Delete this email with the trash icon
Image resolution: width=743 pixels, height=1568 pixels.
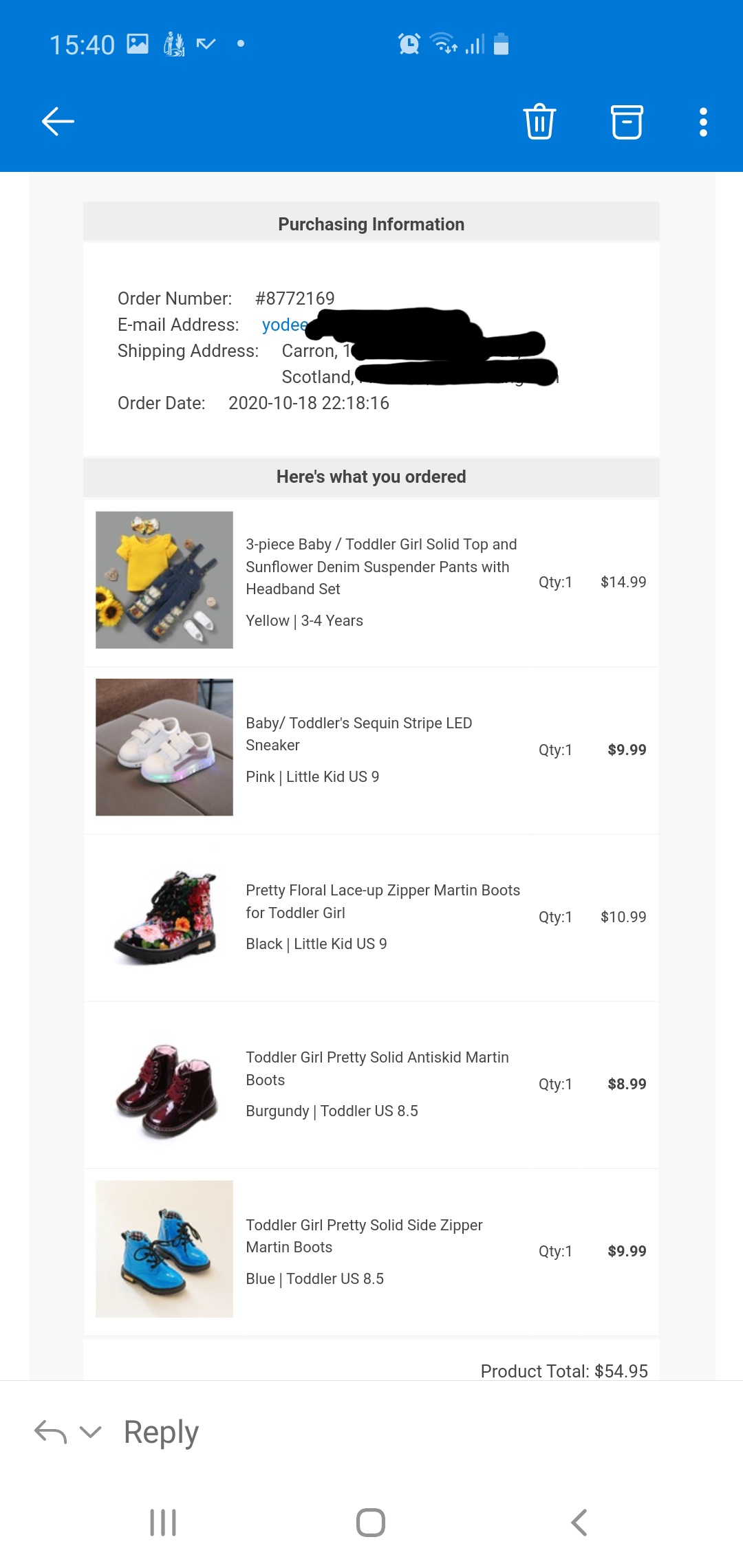point(539,122)
